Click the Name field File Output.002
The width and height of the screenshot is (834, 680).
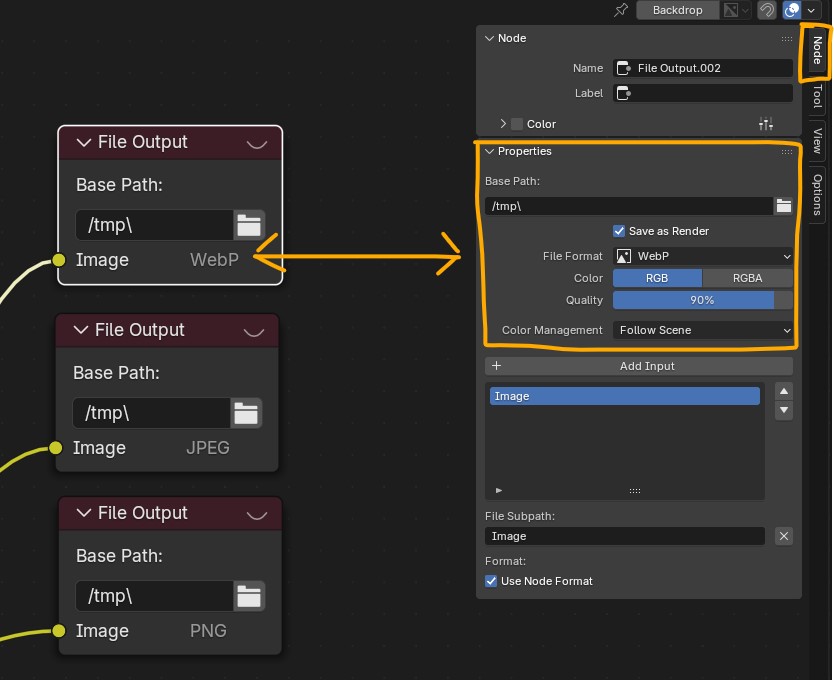[x=703, y=68]
